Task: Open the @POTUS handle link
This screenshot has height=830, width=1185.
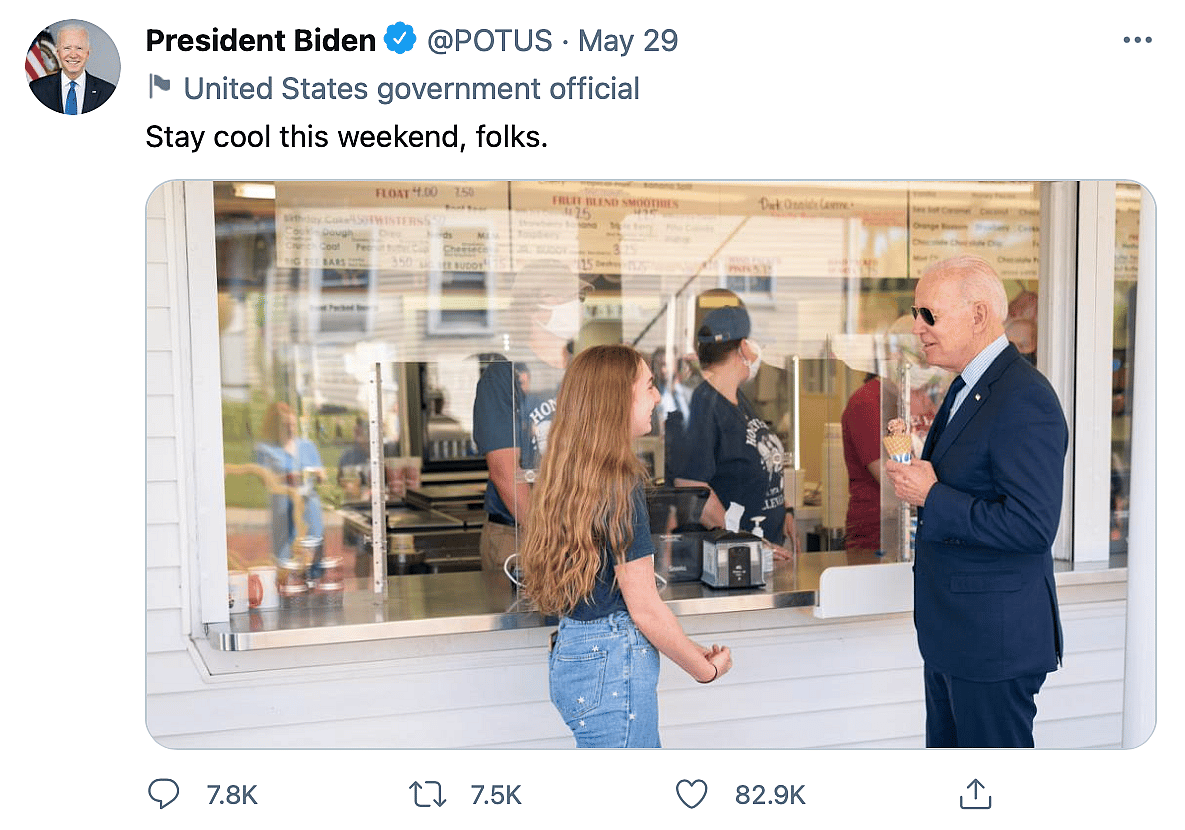Action: coord(490,41)
